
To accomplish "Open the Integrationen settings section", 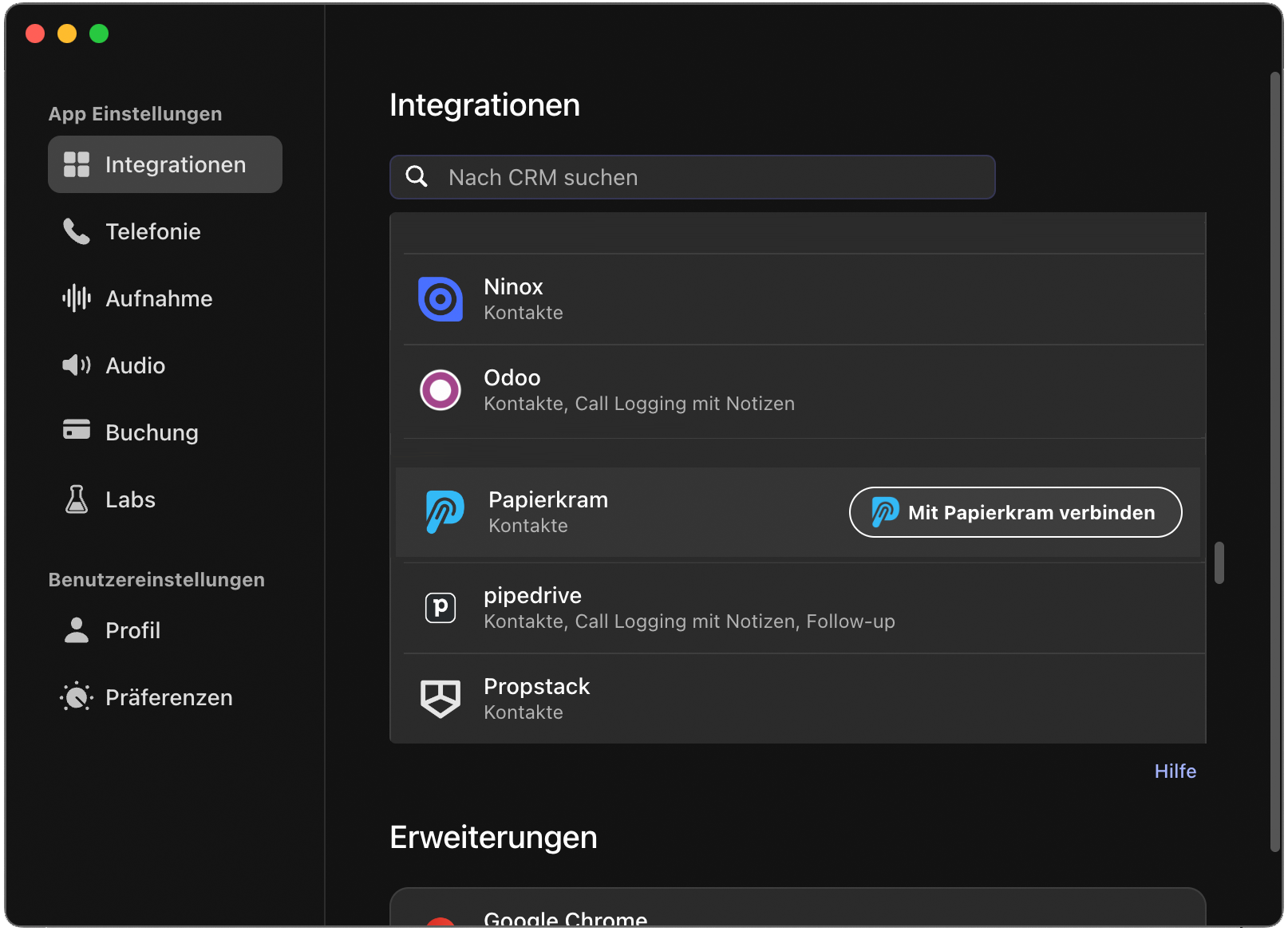I will [165, 164].
